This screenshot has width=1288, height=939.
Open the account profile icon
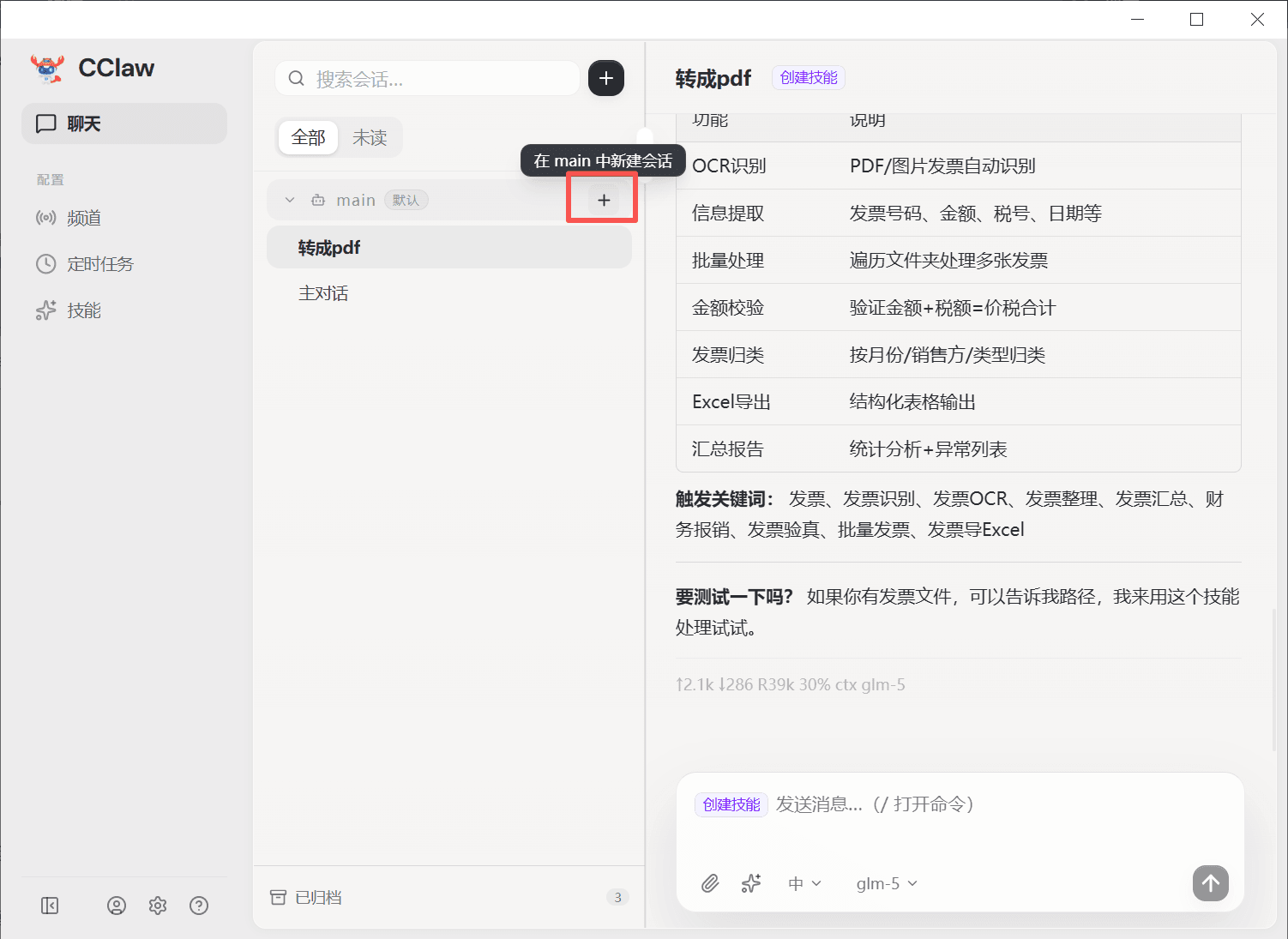coord(117,905)
